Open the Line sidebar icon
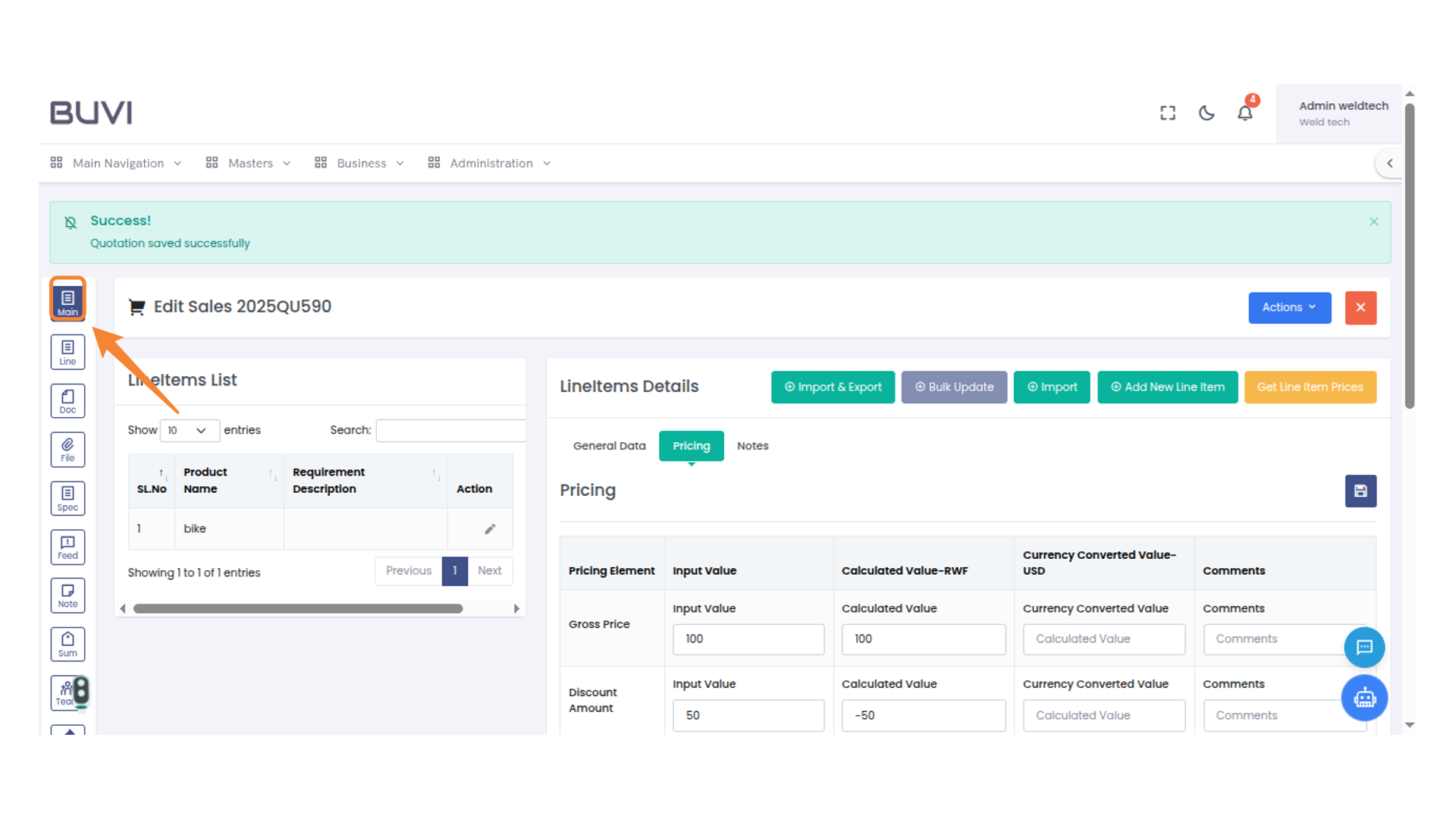1456x819 pixels. (x=67, y=352)
